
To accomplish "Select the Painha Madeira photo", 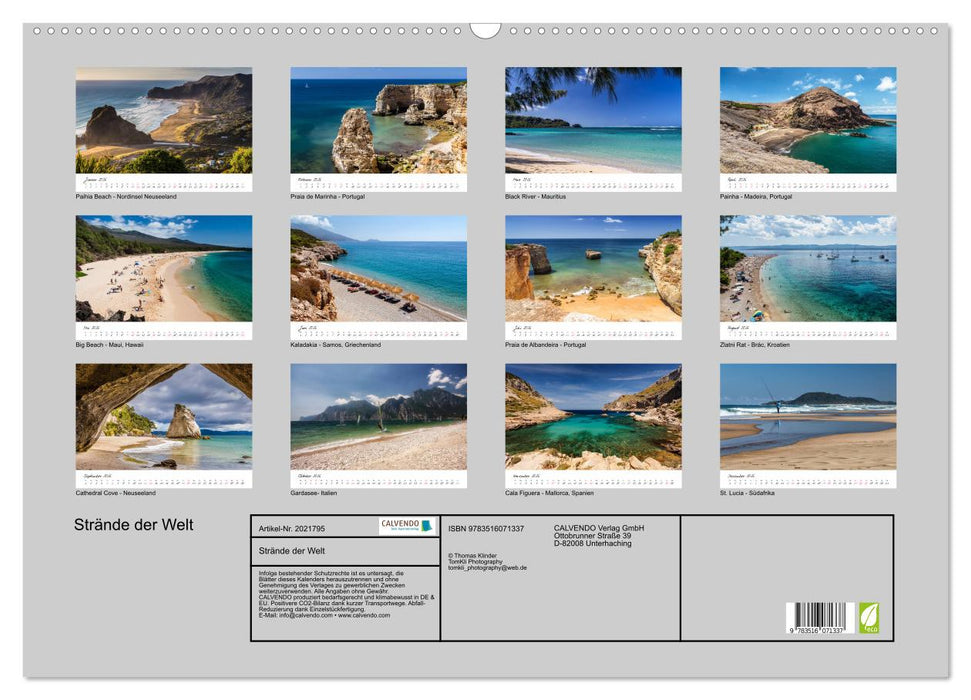I will click(x=808, y=121).
